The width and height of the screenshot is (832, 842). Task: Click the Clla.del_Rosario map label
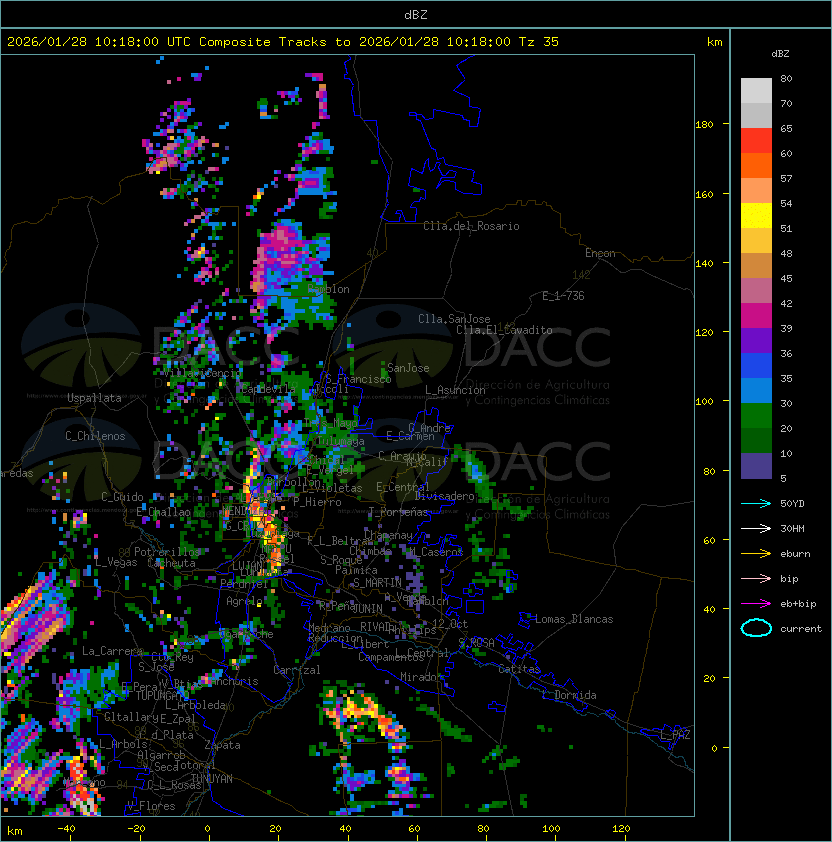(471, 226)
